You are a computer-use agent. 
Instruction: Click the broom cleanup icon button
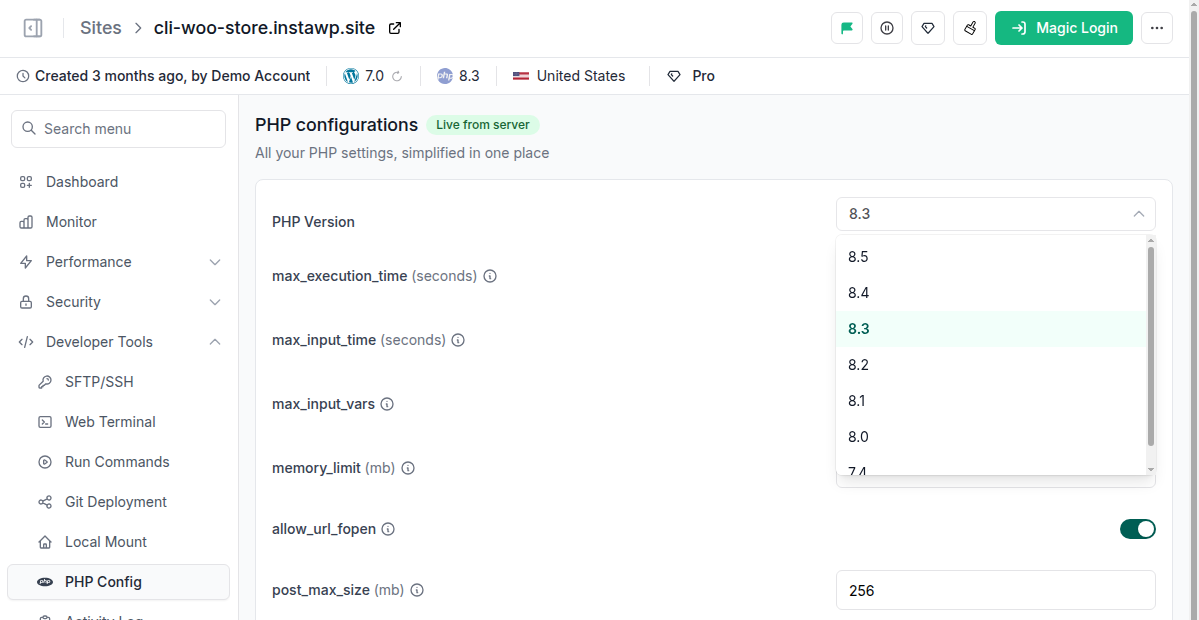(x=970, y=28)
